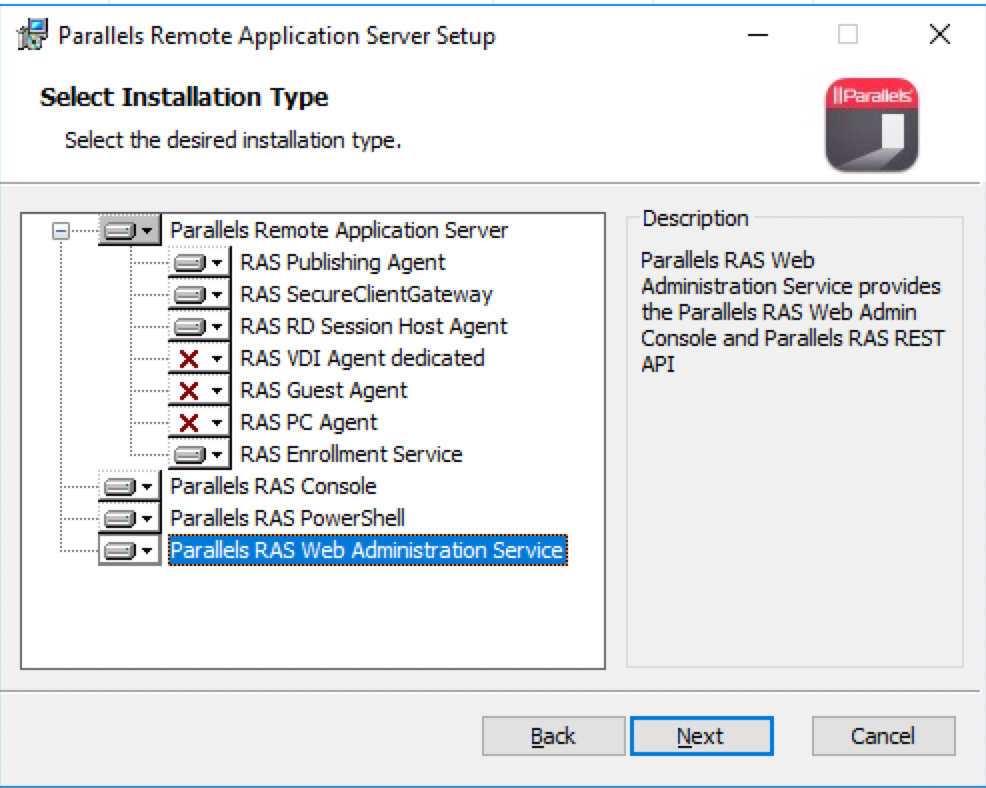This screenshot has height=788, width=986.
Task: Select Parallels RAS Console feature
Action: pyautogui.click(x=274, y=486)
